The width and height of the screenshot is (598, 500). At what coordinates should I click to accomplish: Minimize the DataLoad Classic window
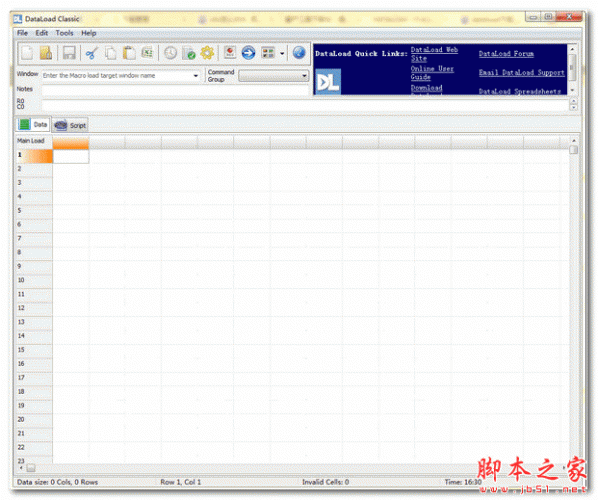(533, 17)
